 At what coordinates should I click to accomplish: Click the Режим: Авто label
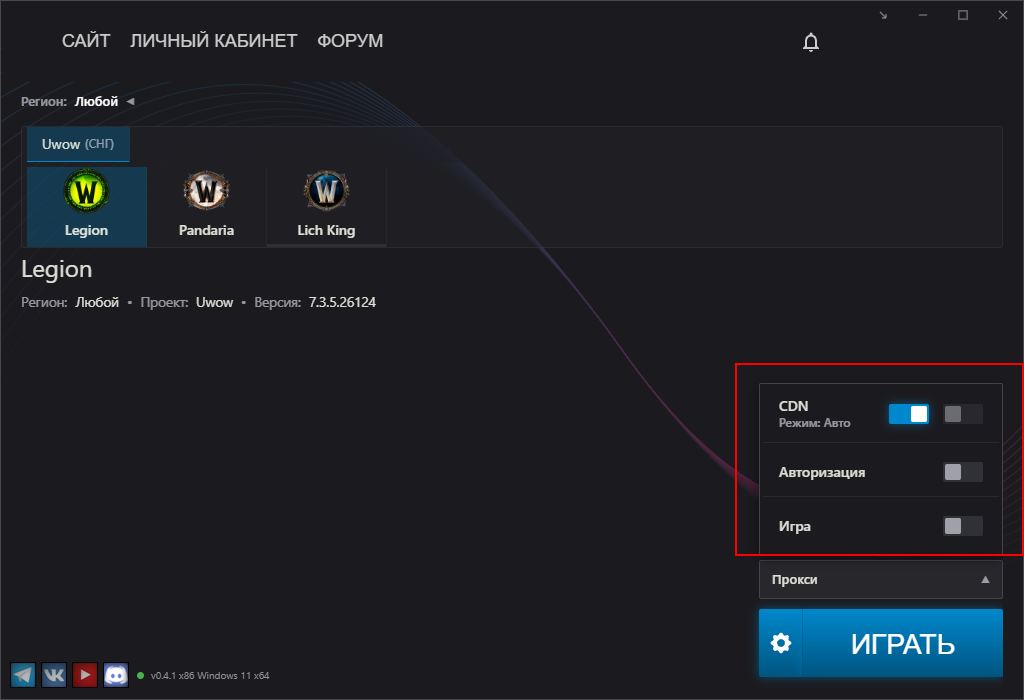click(814, 423)
